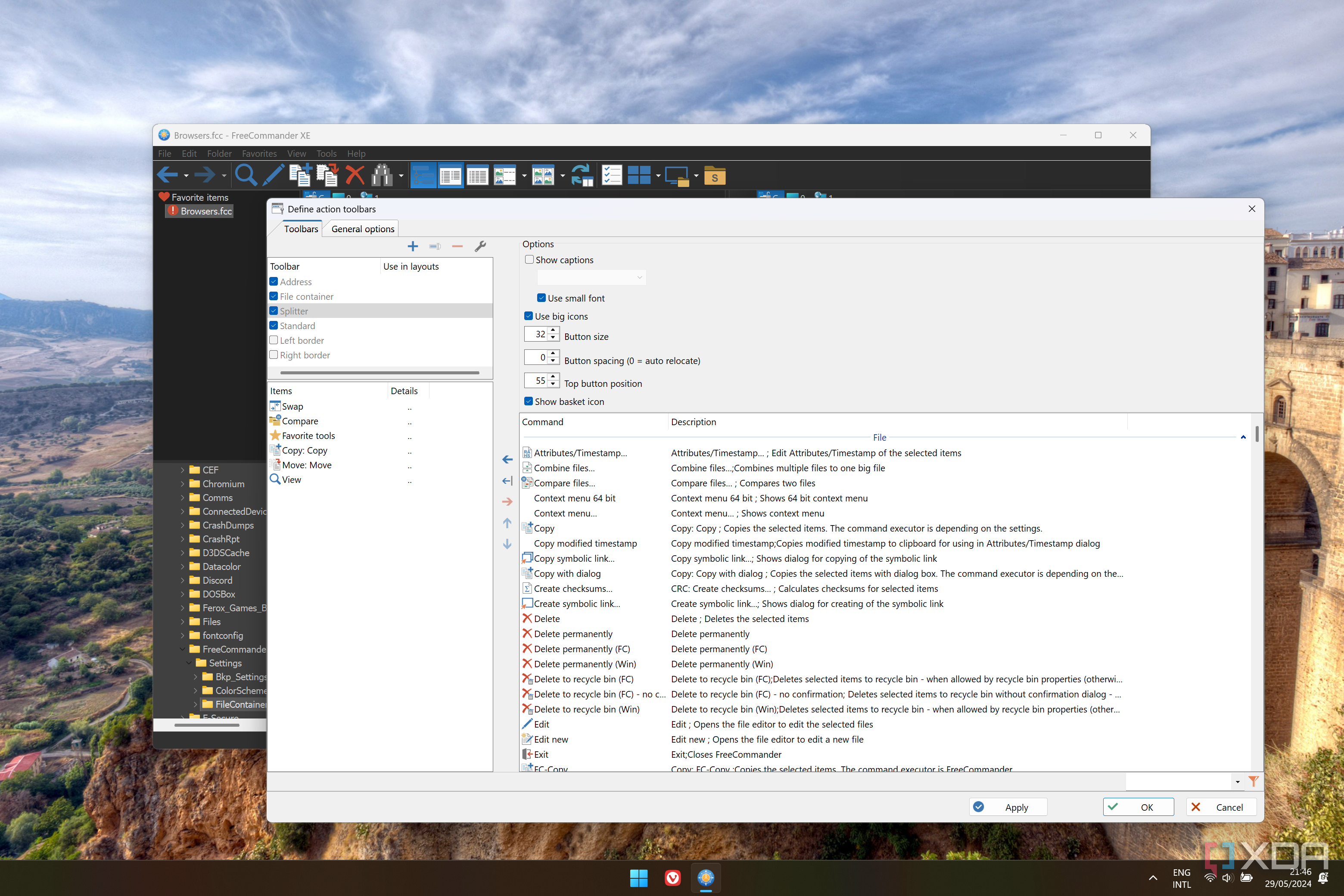Click the move item down arrow
The image size is (1344, 896).
pos(507,544)
